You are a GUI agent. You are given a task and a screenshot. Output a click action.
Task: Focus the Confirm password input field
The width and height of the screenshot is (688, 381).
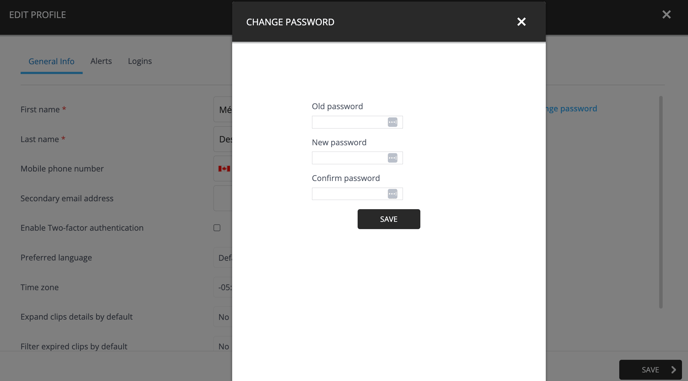click(357, 194)
